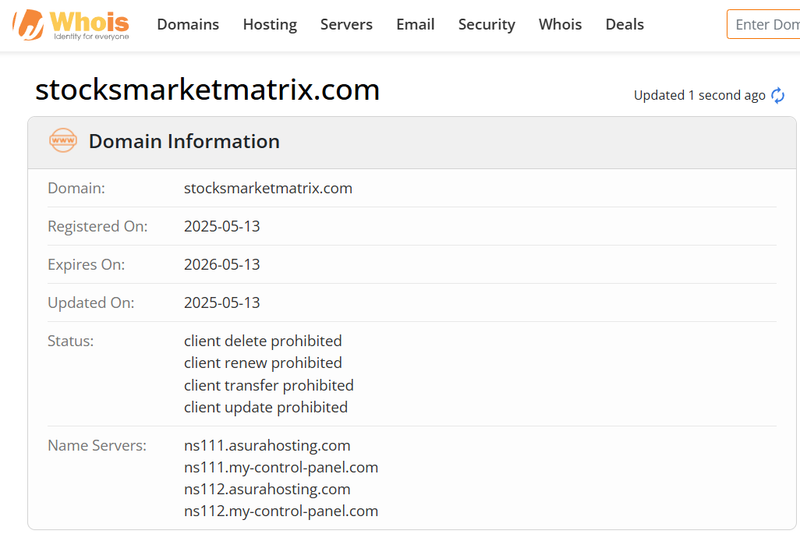
Task: Open the Security menu
Action: [487, 24]
